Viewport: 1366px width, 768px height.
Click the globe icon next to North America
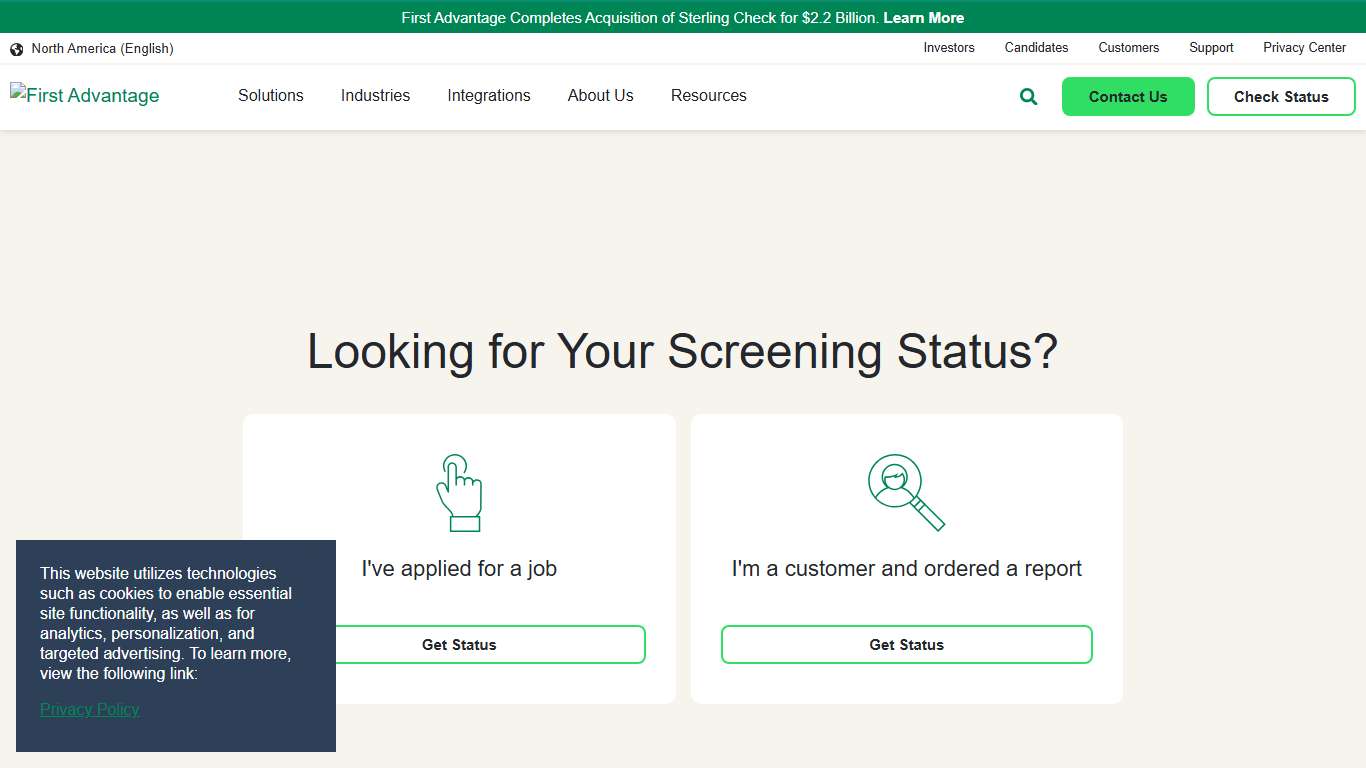coord(16,48)
